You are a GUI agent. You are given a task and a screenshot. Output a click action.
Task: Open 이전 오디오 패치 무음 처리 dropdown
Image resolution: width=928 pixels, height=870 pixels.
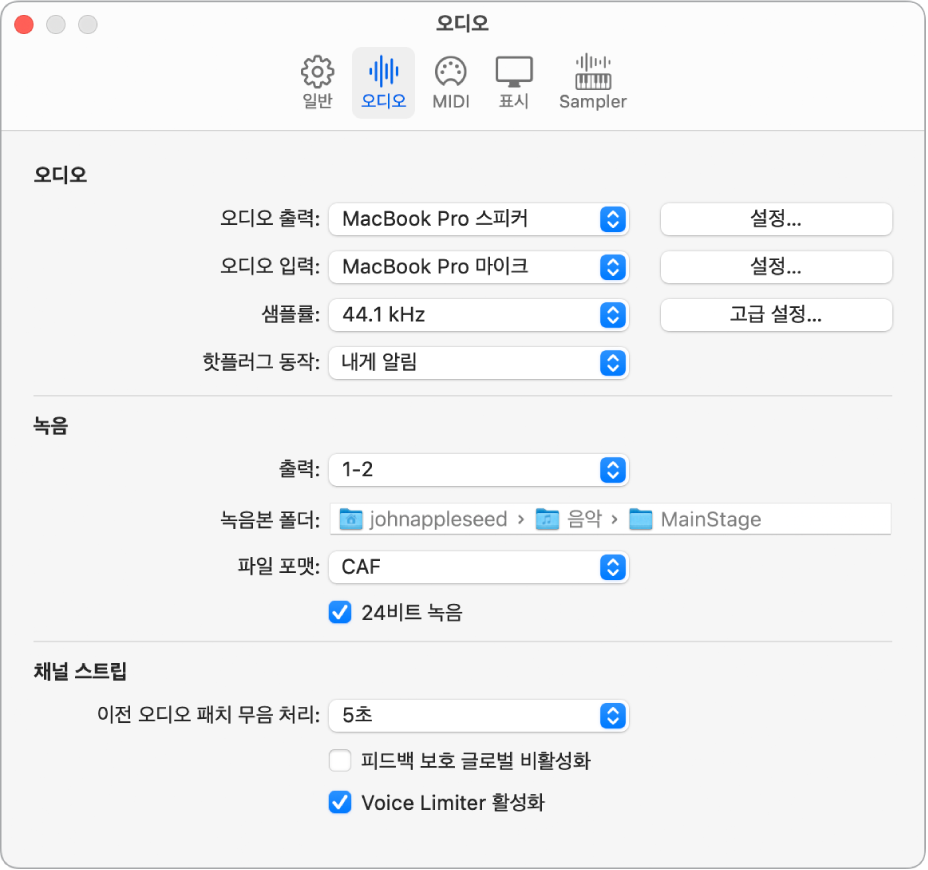tap(478, 716)
